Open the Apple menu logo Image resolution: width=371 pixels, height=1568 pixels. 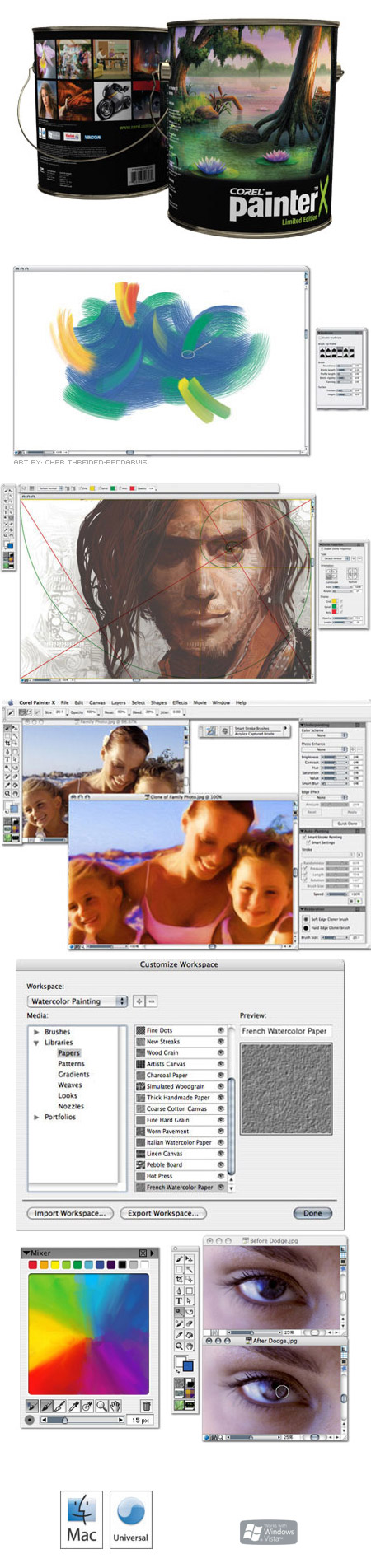point(11,702)
